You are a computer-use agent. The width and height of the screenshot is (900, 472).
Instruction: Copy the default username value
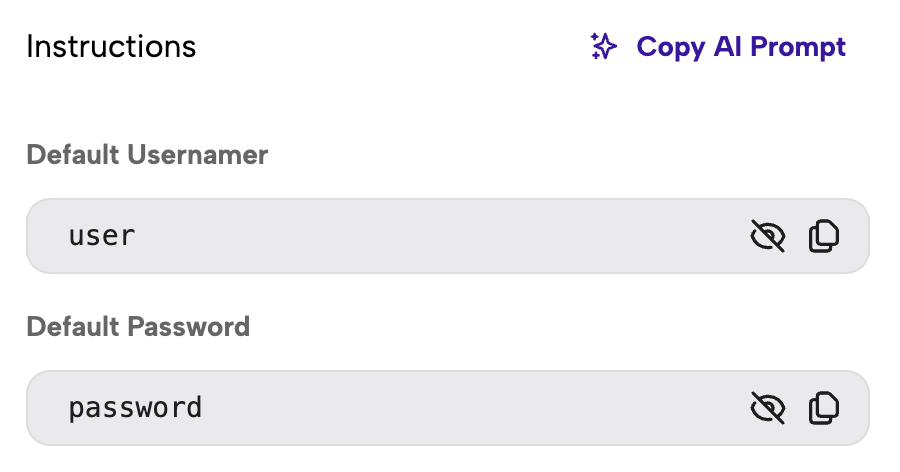coord(823,236)
